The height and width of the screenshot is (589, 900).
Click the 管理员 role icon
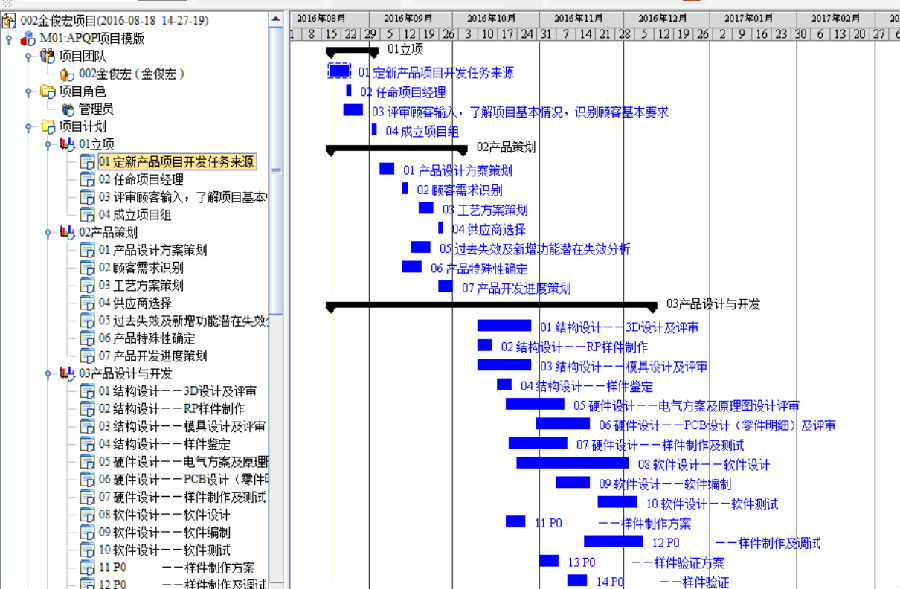(68, 109)
